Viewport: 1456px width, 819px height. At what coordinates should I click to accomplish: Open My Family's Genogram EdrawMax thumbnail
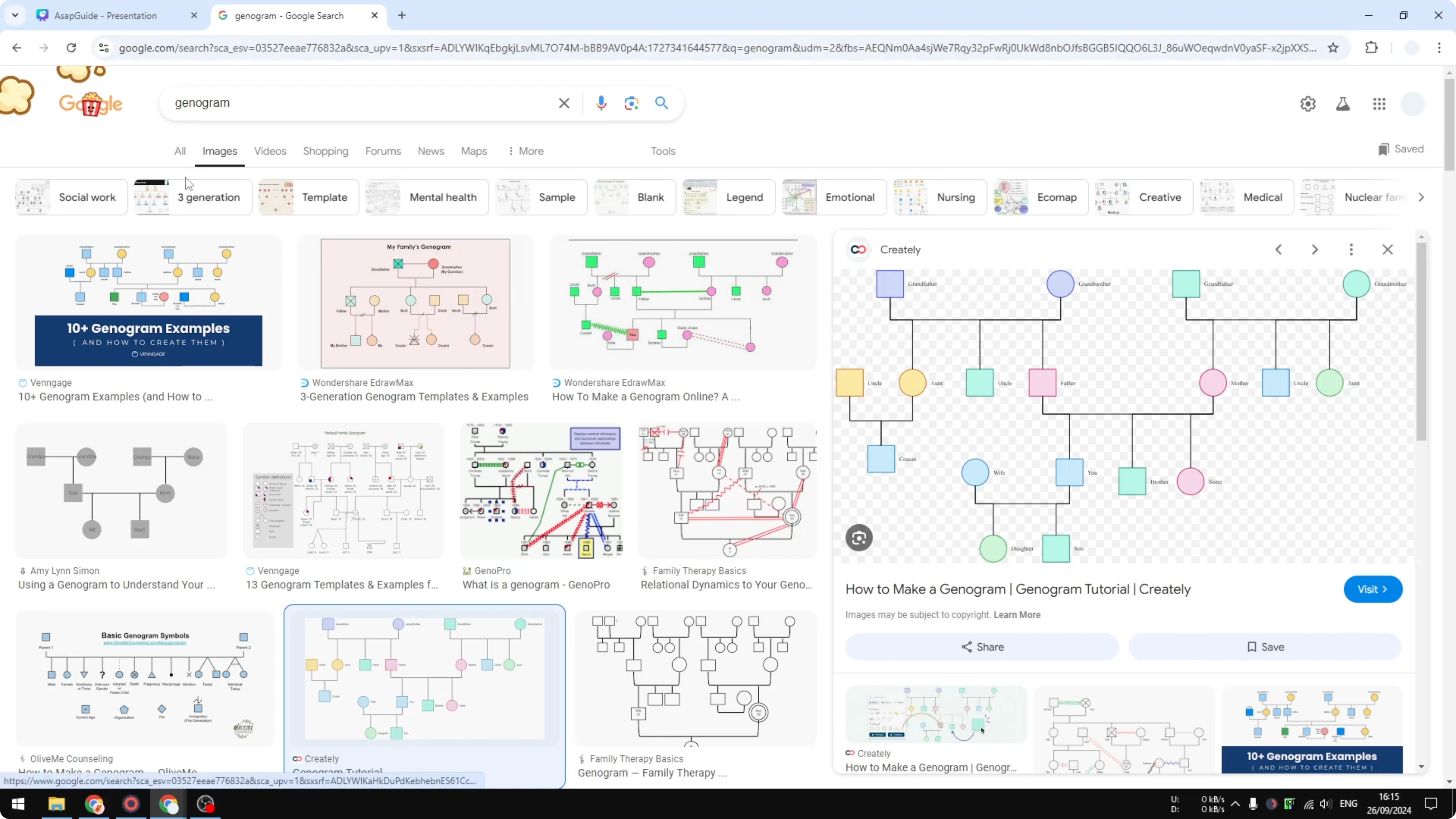pos(415,303)
